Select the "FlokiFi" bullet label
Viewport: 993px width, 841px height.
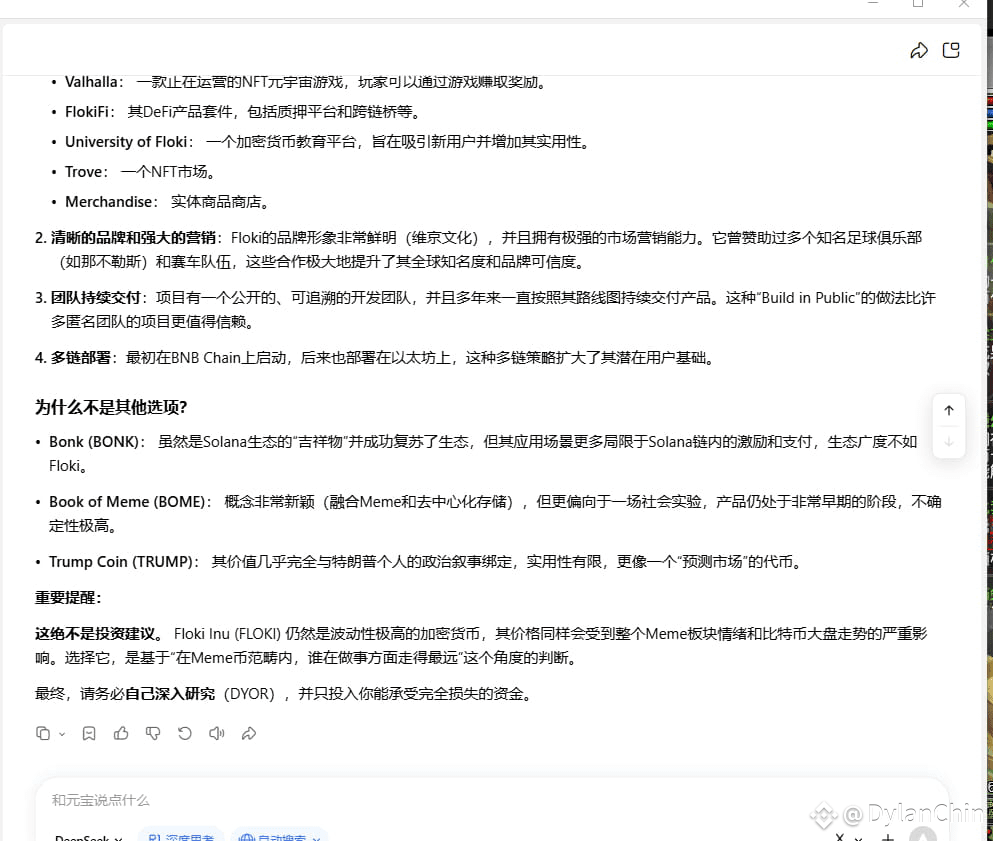click(x=90, y=112)
